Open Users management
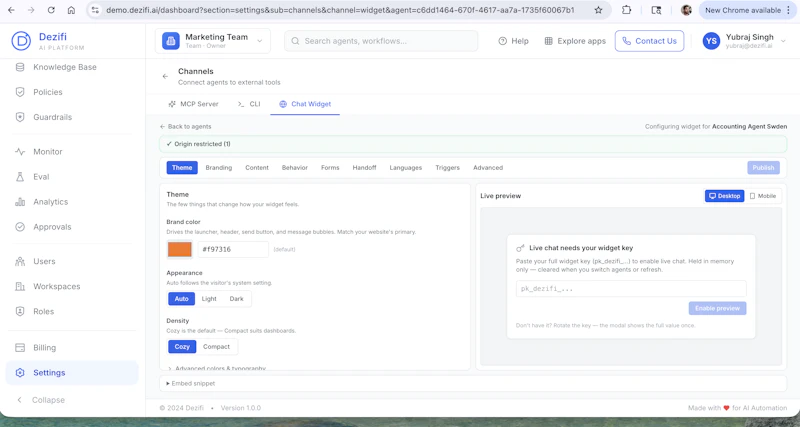 [x=44, y=261]
